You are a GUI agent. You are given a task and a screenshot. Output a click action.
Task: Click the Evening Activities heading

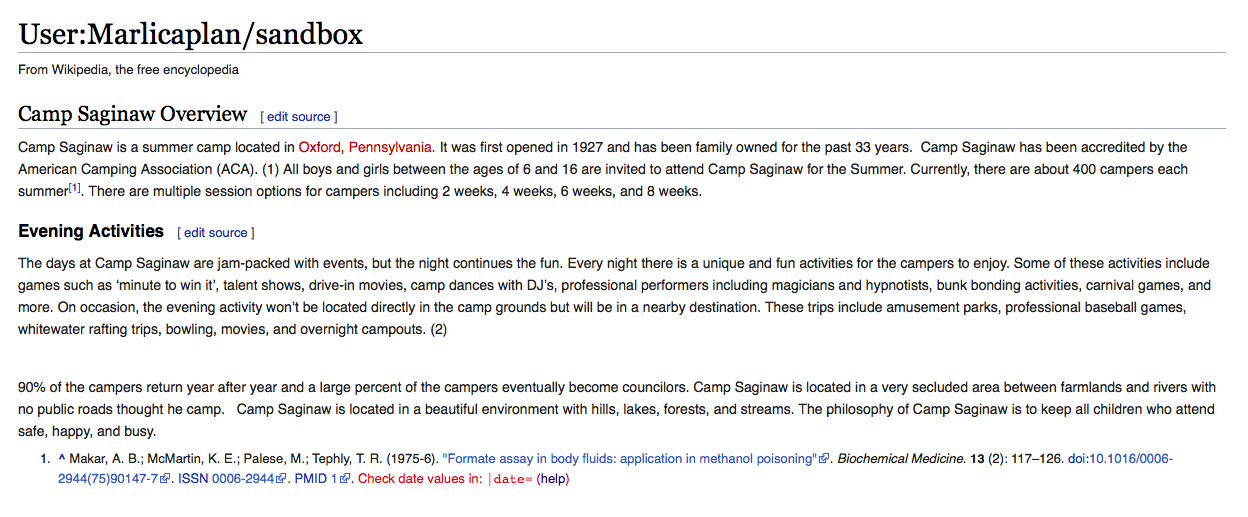coord(91,231)
